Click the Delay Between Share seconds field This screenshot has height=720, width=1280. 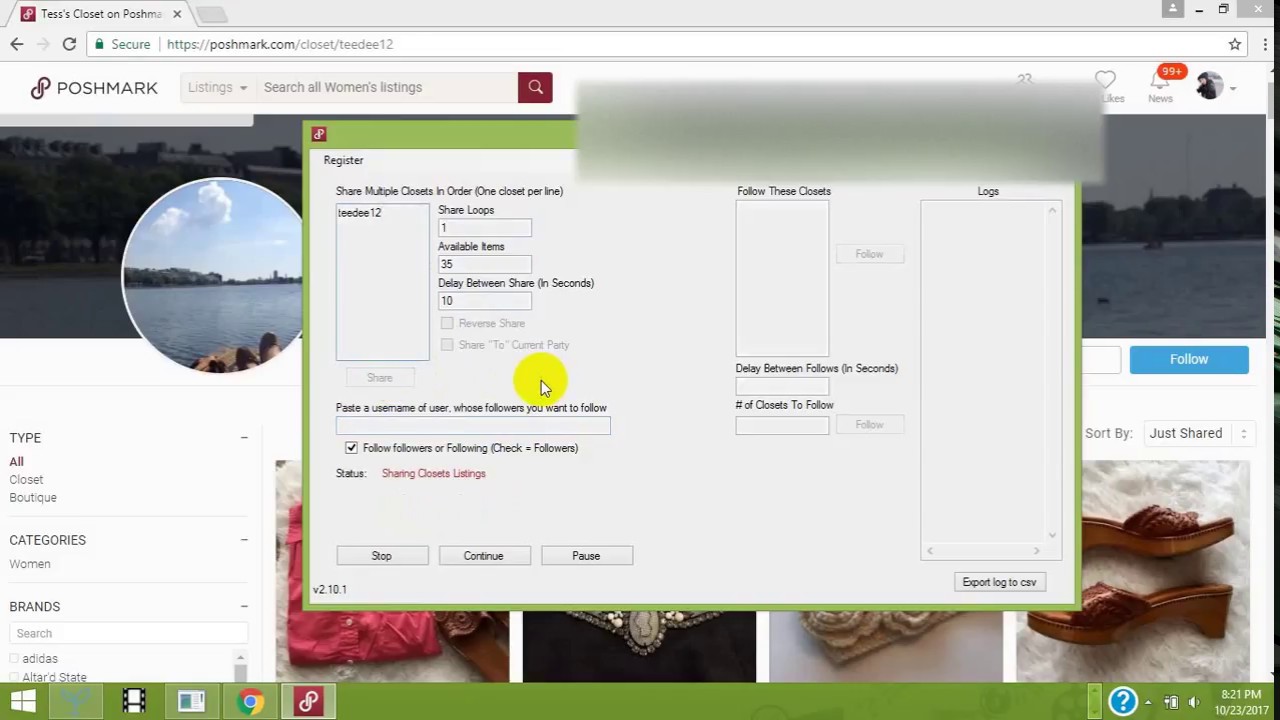(484, 301)
